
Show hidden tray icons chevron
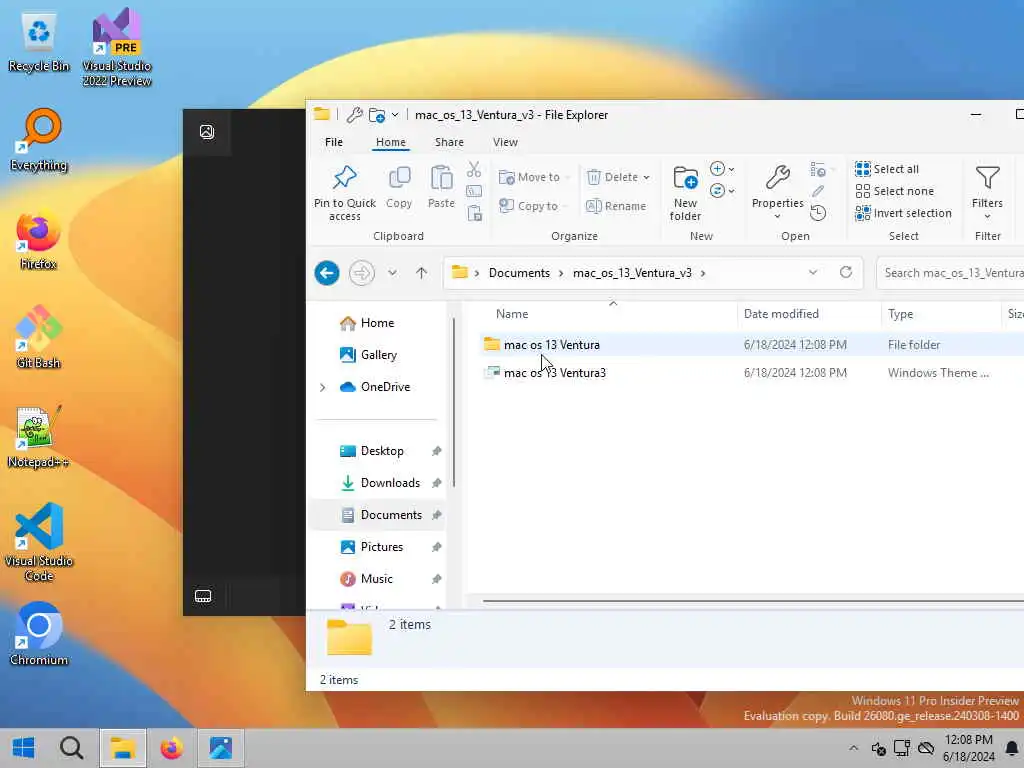854,748
